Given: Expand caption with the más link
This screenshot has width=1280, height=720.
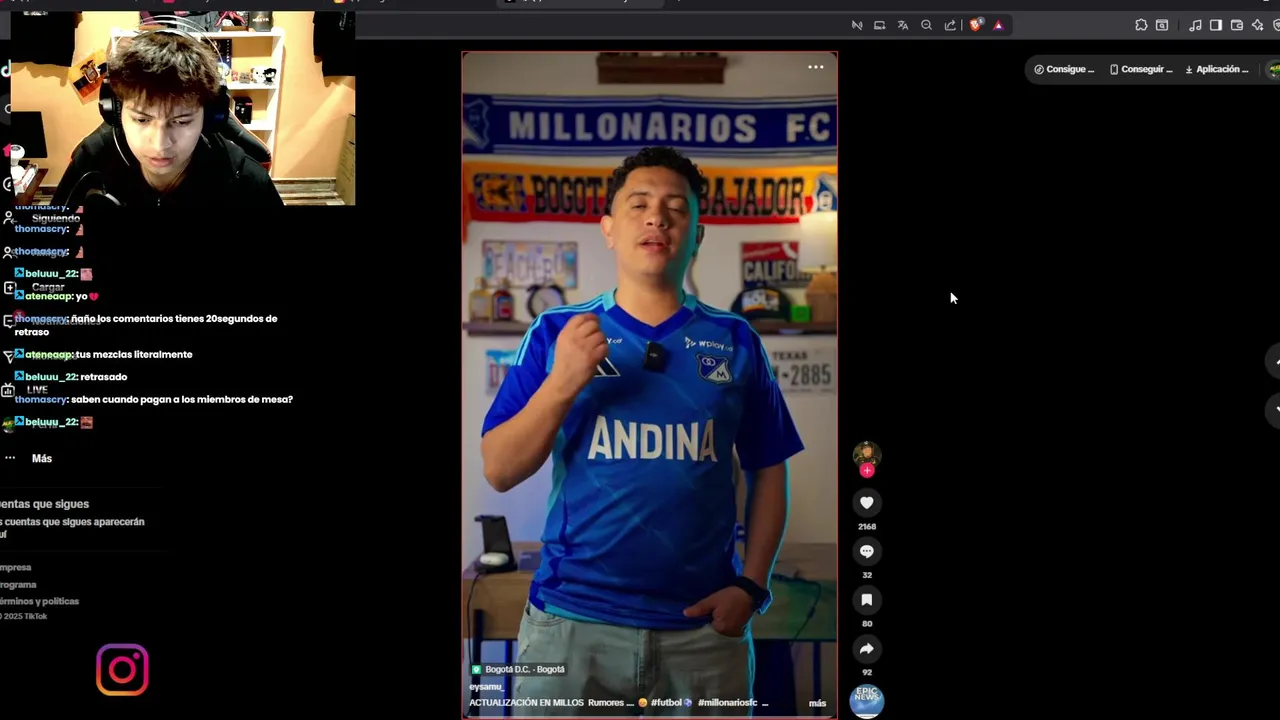Looking at the screenshot, I should pyautogui.click(x=817, y=703).
